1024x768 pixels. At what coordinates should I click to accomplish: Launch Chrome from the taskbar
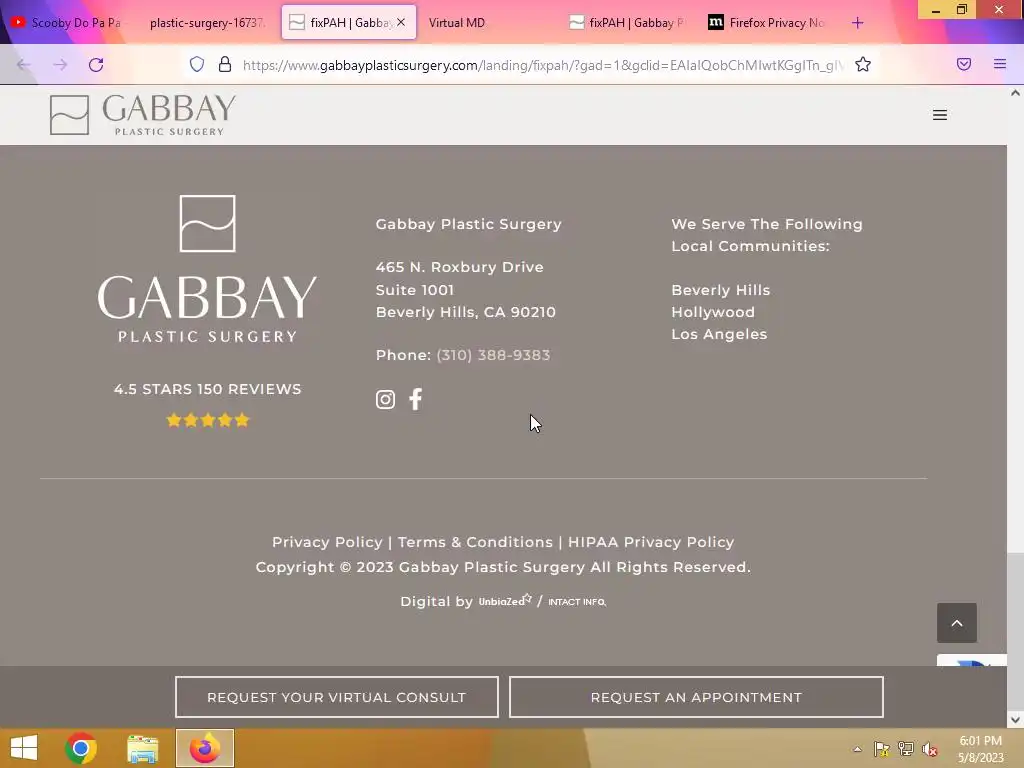[81, 748]
